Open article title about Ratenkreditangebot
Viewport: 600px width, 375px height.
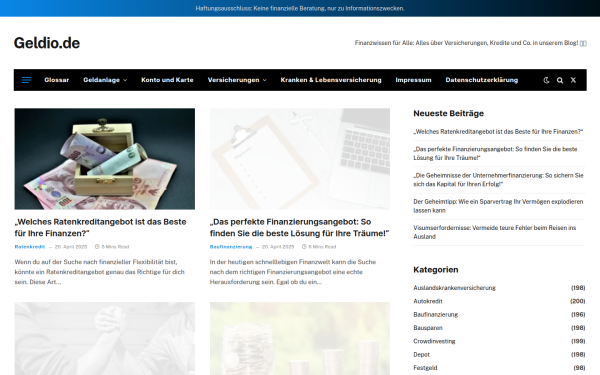[x=101, y=227]
